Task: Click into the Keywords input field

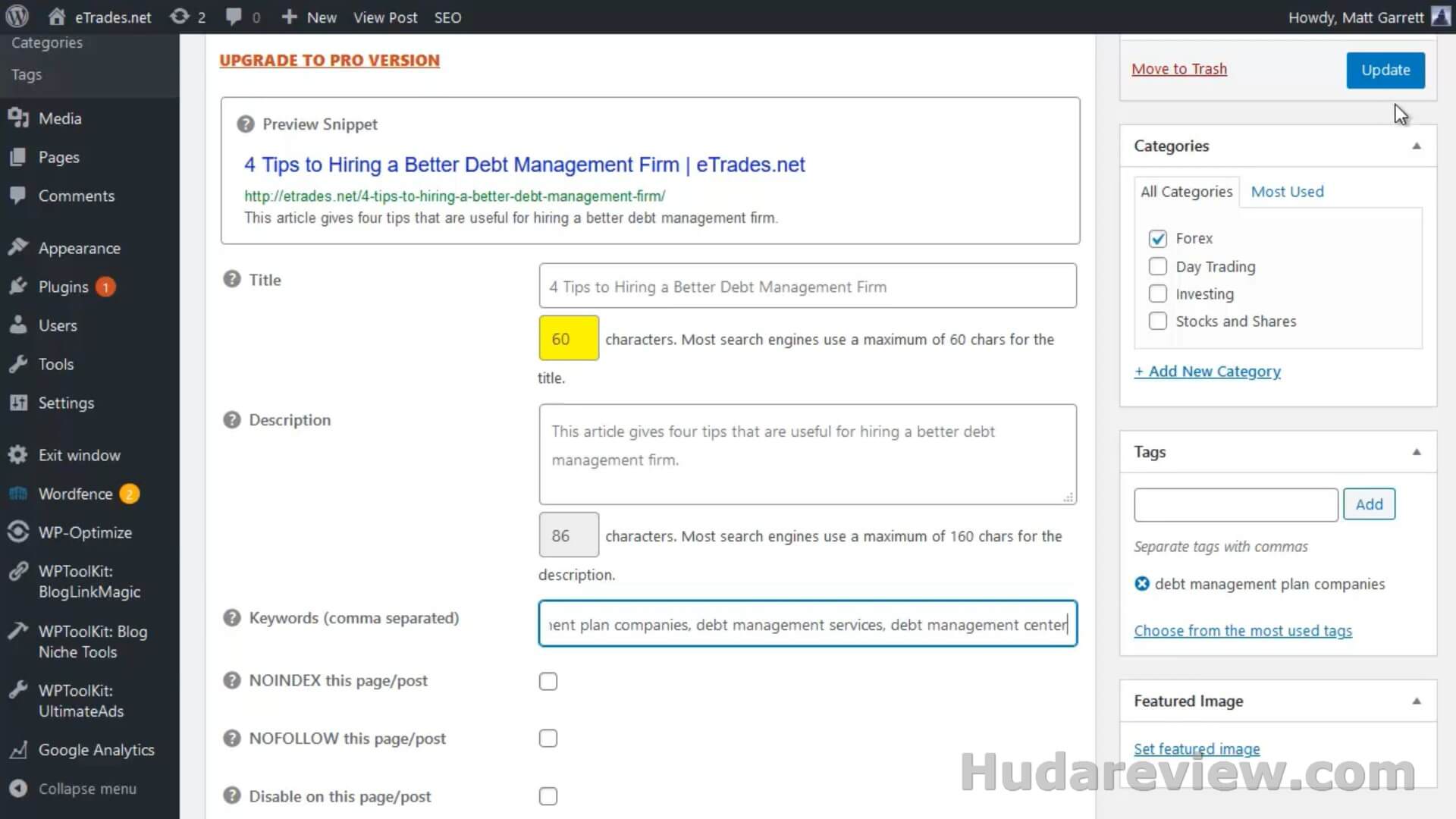Action: tap(808, 624)
